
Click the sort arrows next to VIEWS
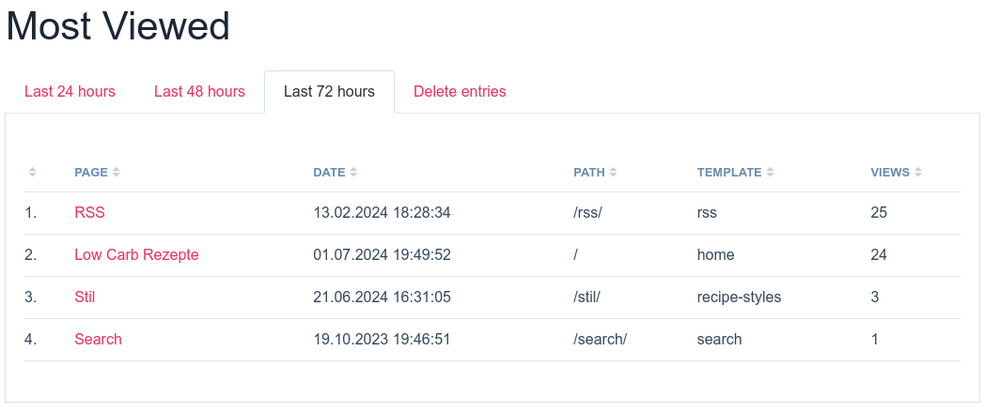(x=918, y=172)
